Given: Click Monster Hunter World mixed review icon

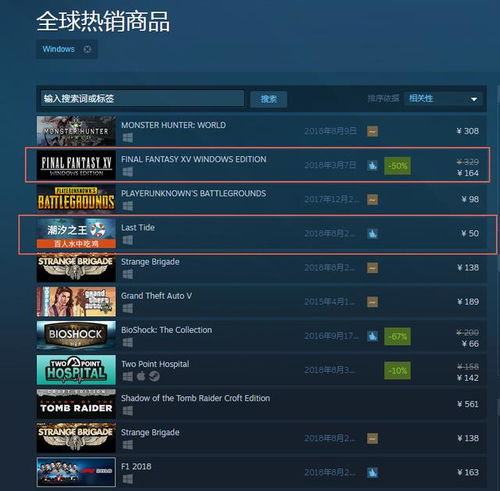Looking at the screenshot, I should [x=372, y=131].
